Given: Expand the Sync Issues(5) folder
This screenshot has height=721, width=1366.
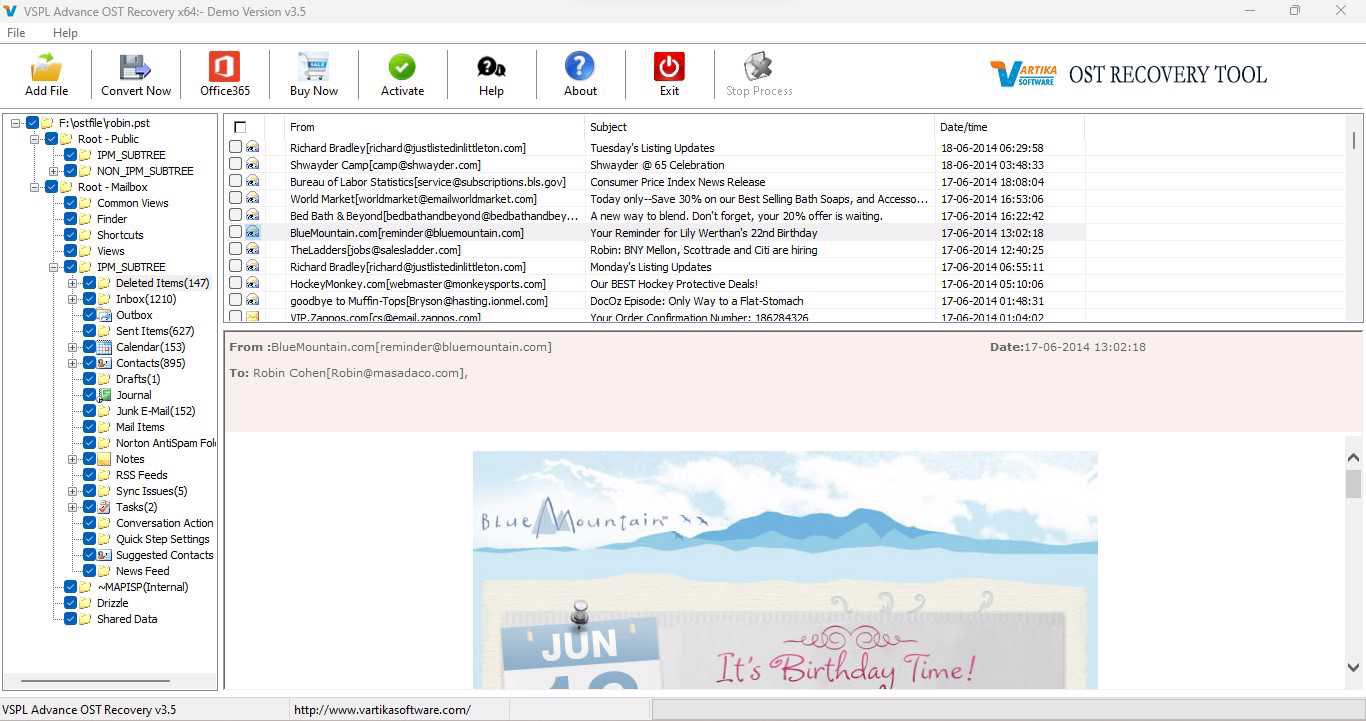Looking at the screenshot, I should (73, 491).
